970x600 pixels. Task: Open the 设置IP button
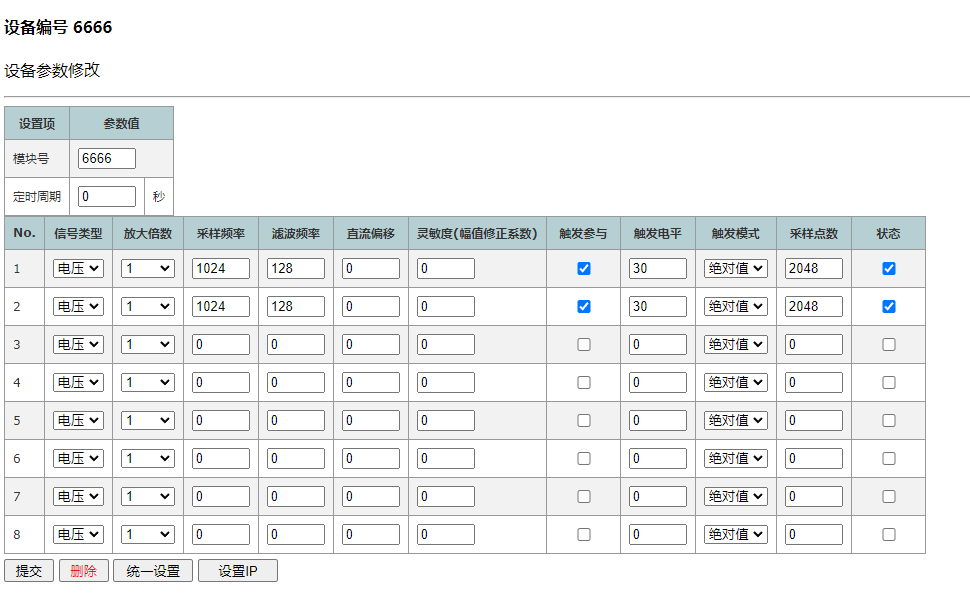(237, 571)
